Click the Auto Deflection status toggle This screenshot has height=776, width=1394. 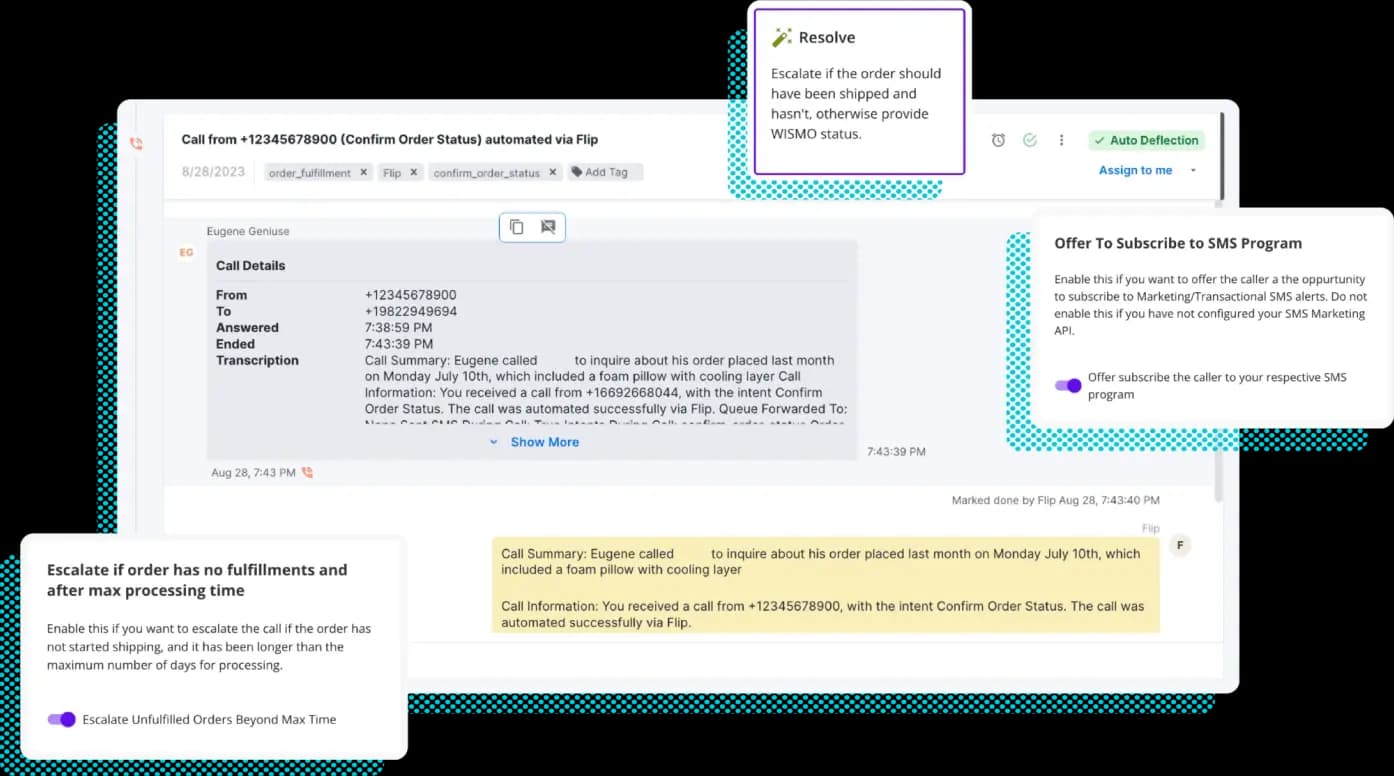pos(1146,140)
